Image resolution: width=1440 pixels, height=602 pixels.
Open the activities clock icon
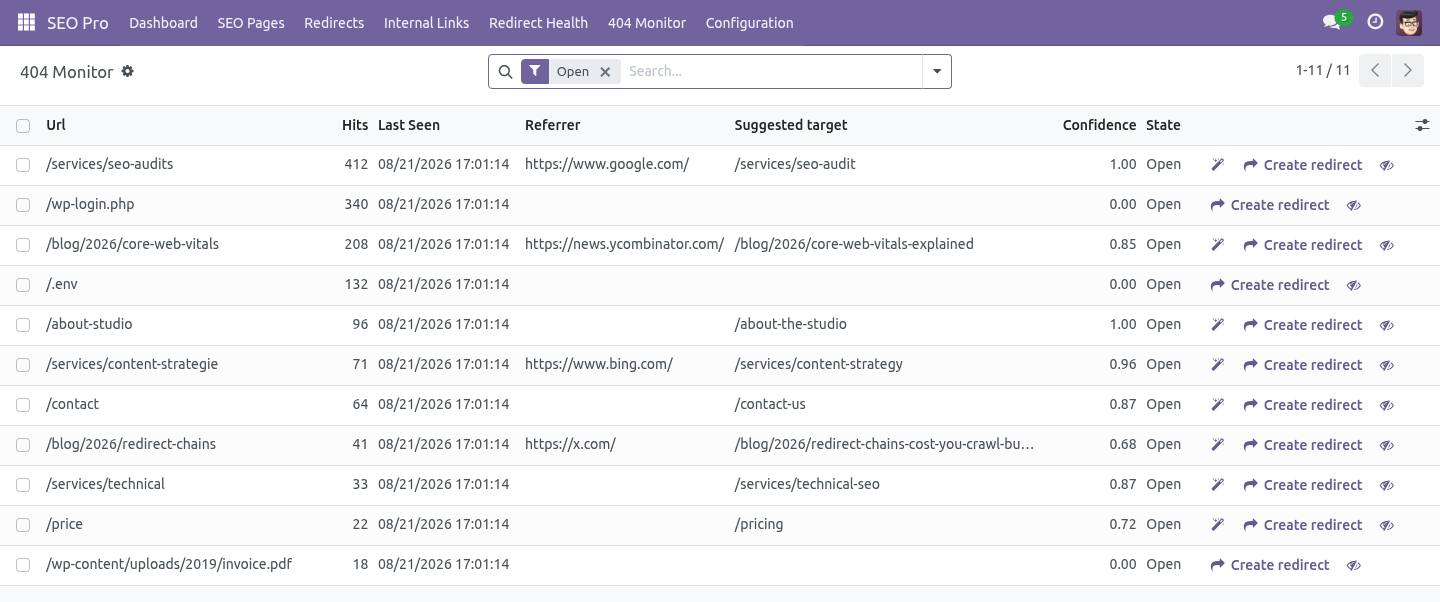(x=1375, y=22)
